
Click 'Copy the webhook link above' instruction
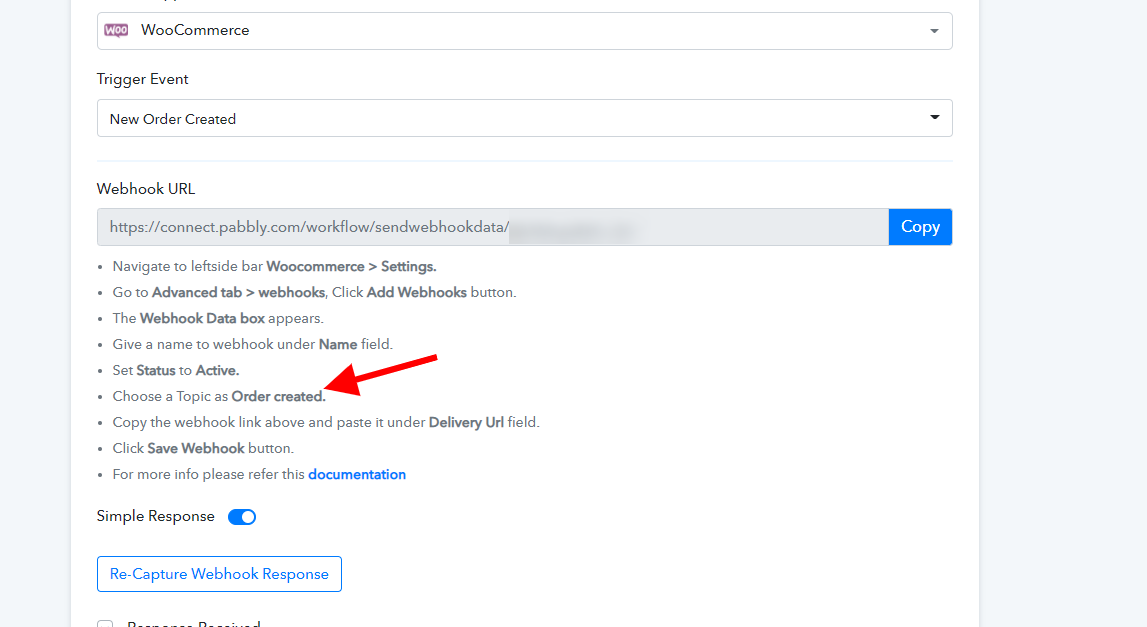pyautogui.click(x=326, y=422)
